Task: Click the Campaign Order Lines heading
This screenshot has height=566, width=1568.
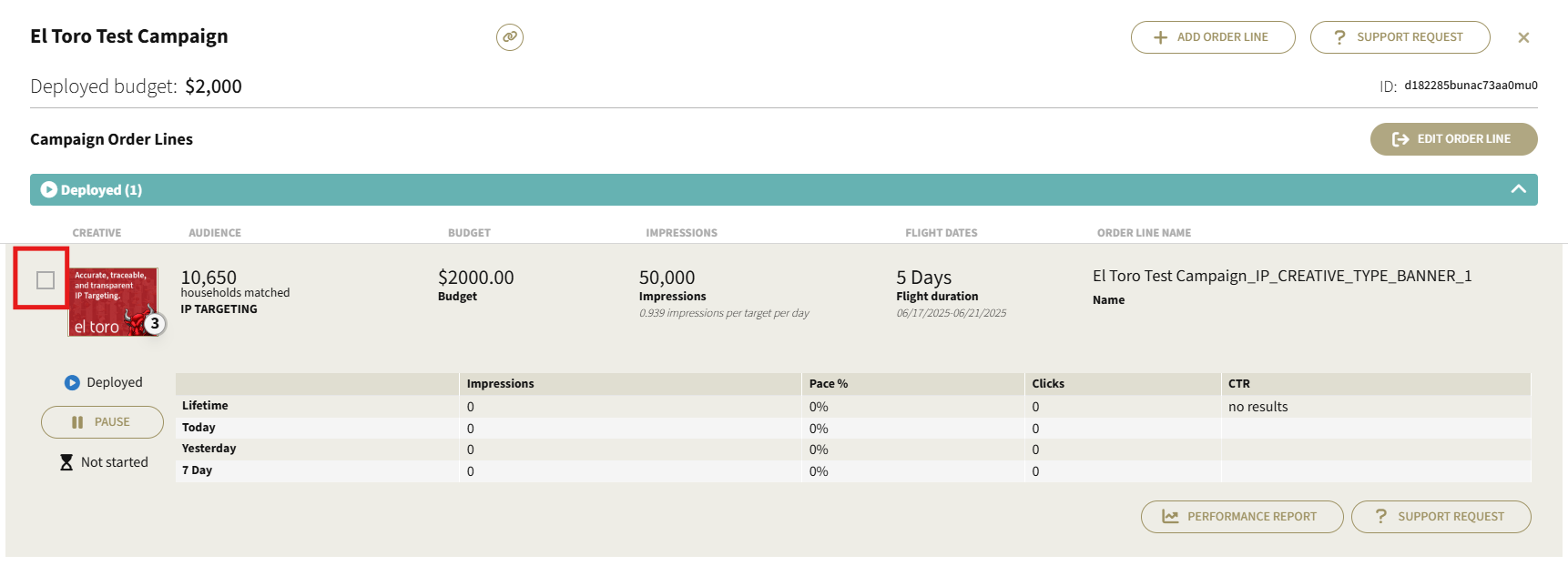Action: point(111,139)
